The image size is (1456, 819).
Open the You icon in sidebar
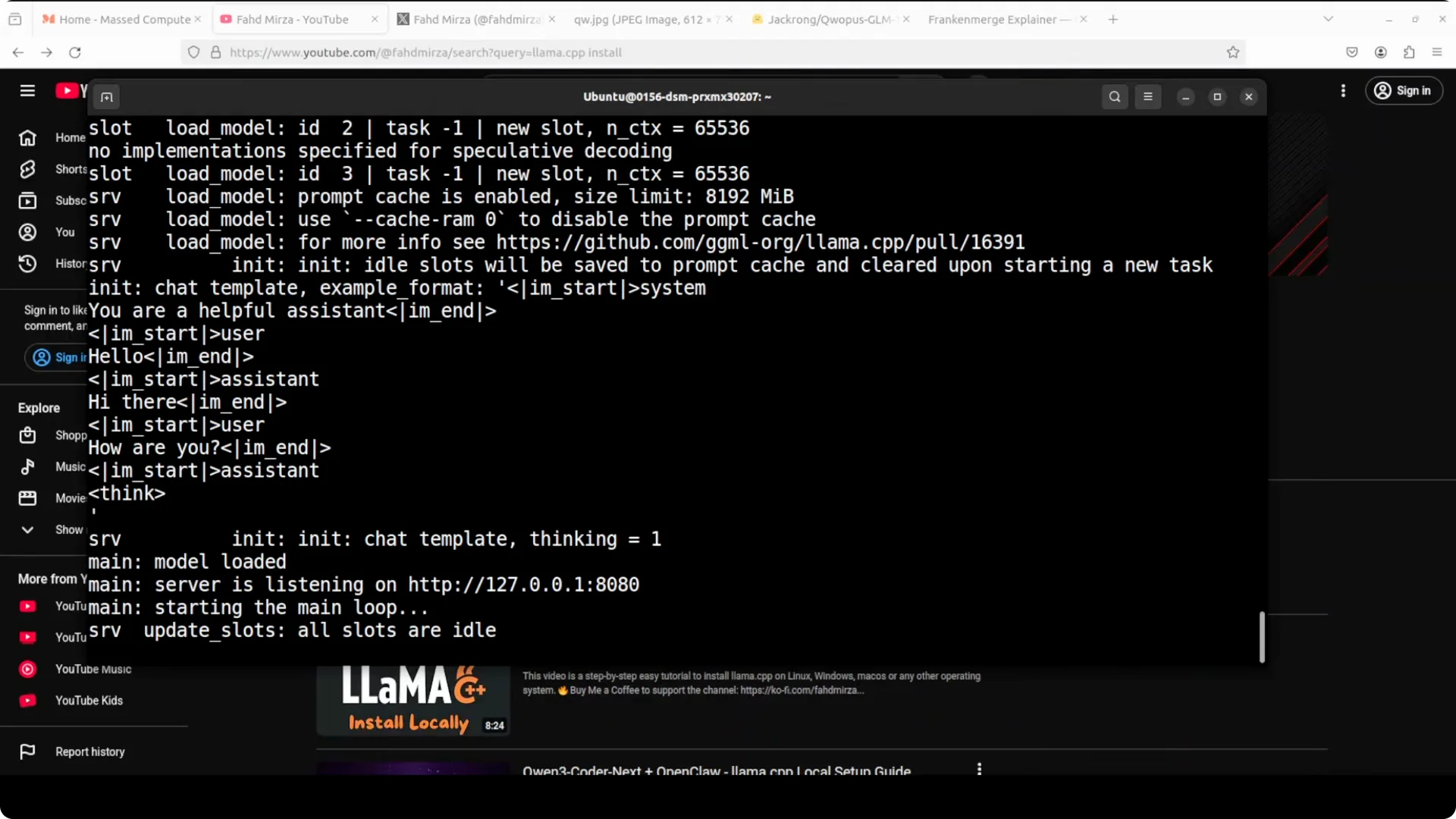pyautogui.click(x=27, y=232)
